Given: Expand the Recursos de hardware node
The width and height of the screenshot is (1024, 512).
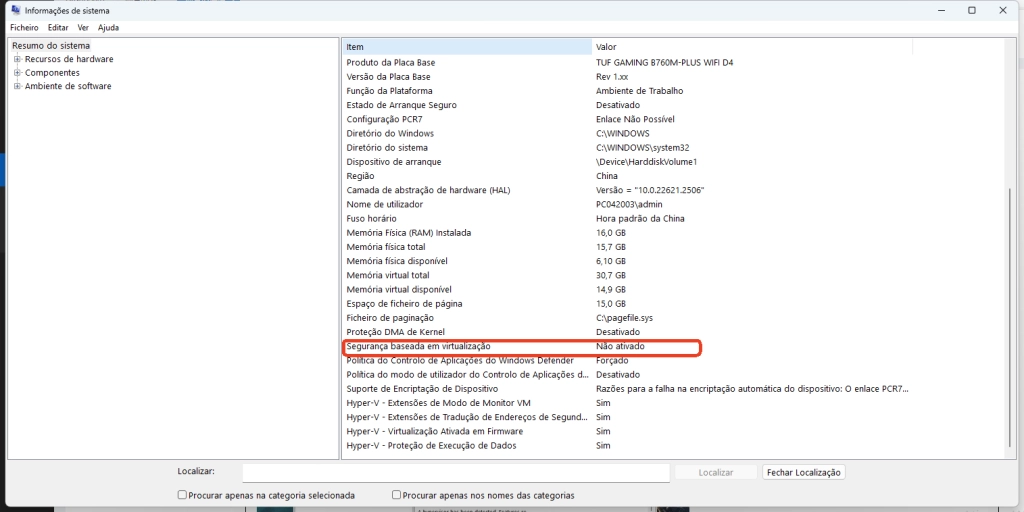Looking at the screenshot, I should (17, 59).
